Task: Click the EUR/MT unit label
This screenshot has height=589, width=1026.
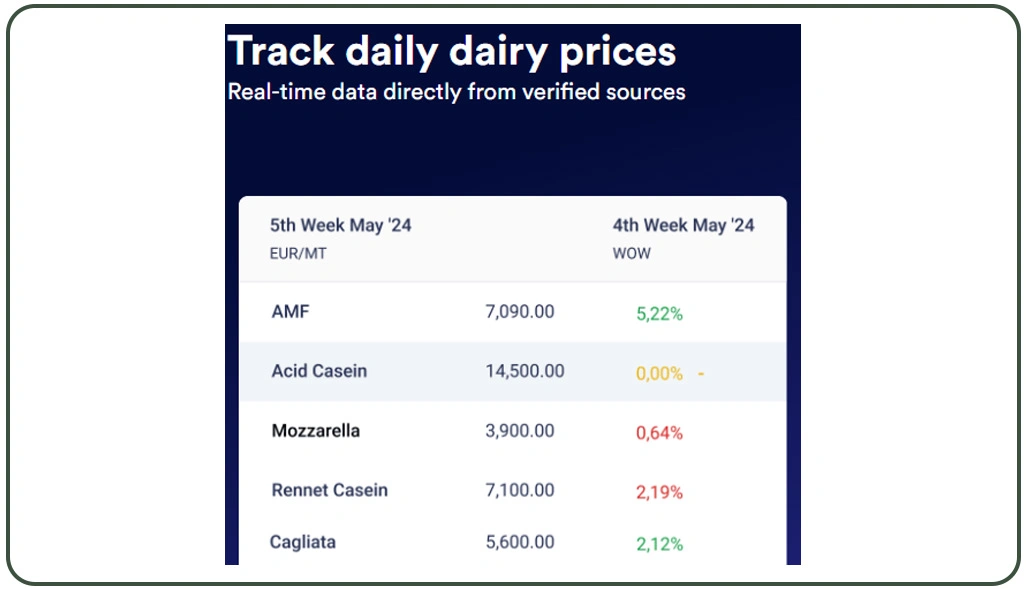Action: (x=298, y=254)
